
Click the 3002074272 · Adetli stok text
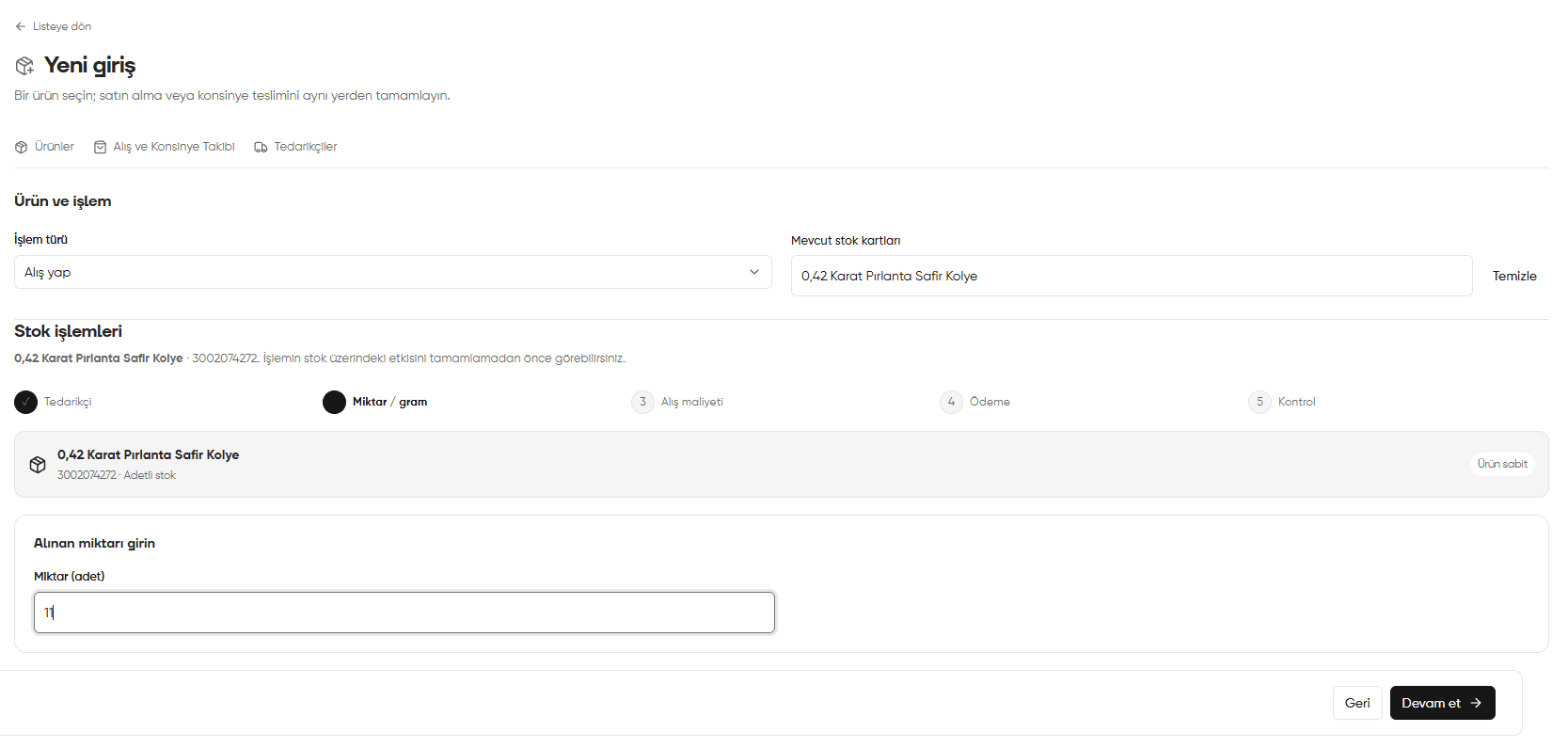[x=117, y=475]
